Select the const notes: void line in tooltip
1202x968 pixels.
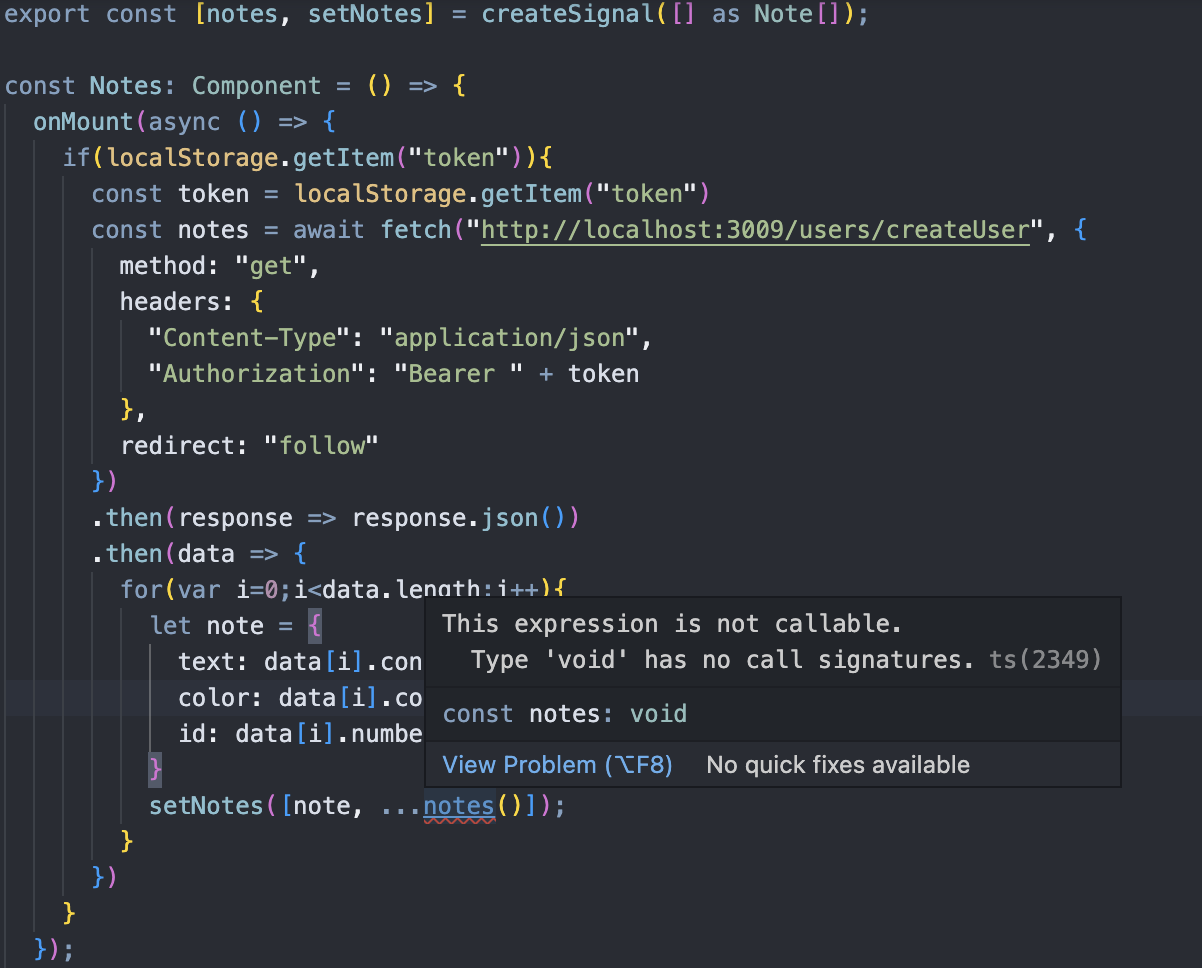pyautogui.click(x=566, y=713)
